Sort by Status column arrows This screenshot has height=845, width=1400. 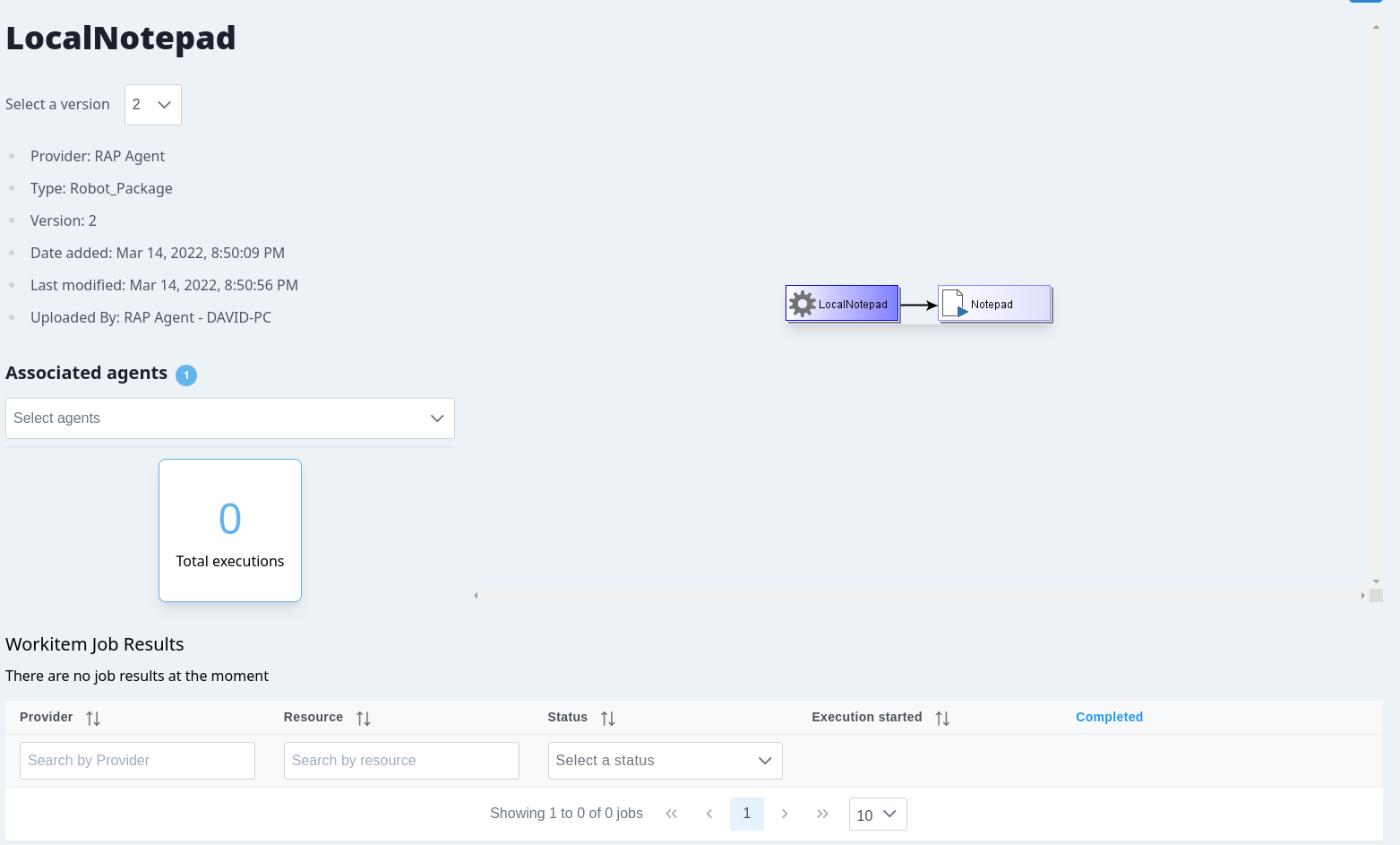tap(607, 718)
